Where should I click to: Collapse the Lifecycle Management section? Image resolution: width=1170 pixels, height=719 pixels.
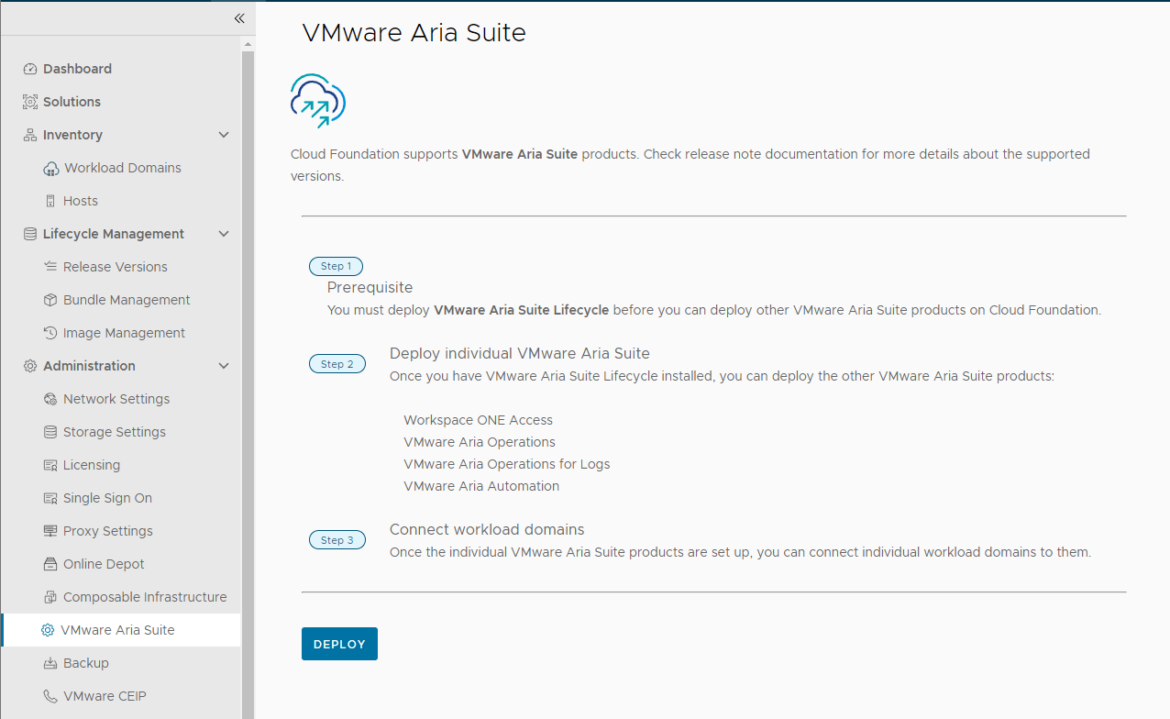pyautogui.click(x=224, y=233)
